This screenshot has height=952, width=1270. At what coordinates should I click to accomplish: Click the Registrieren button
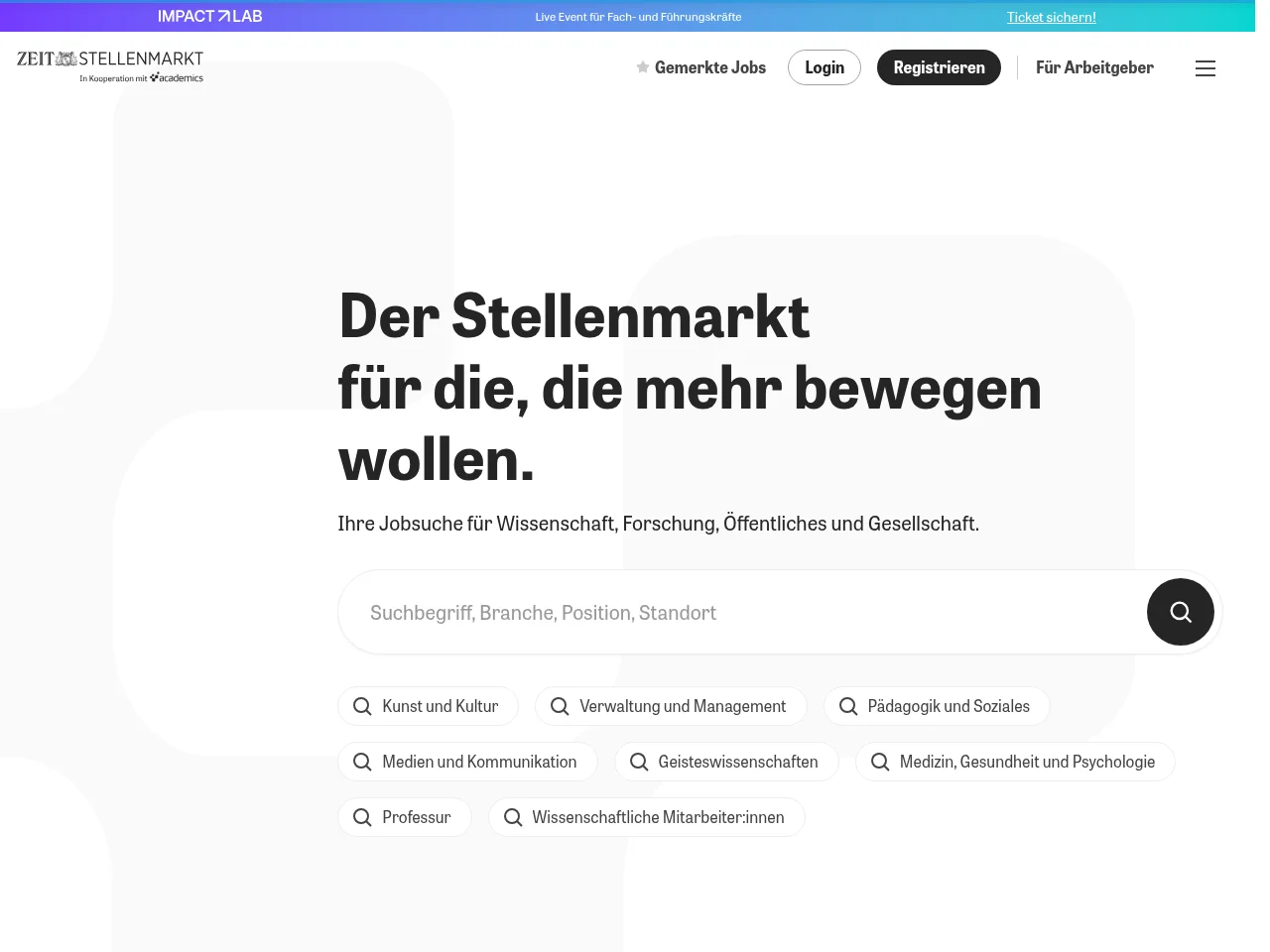point(939,67)
